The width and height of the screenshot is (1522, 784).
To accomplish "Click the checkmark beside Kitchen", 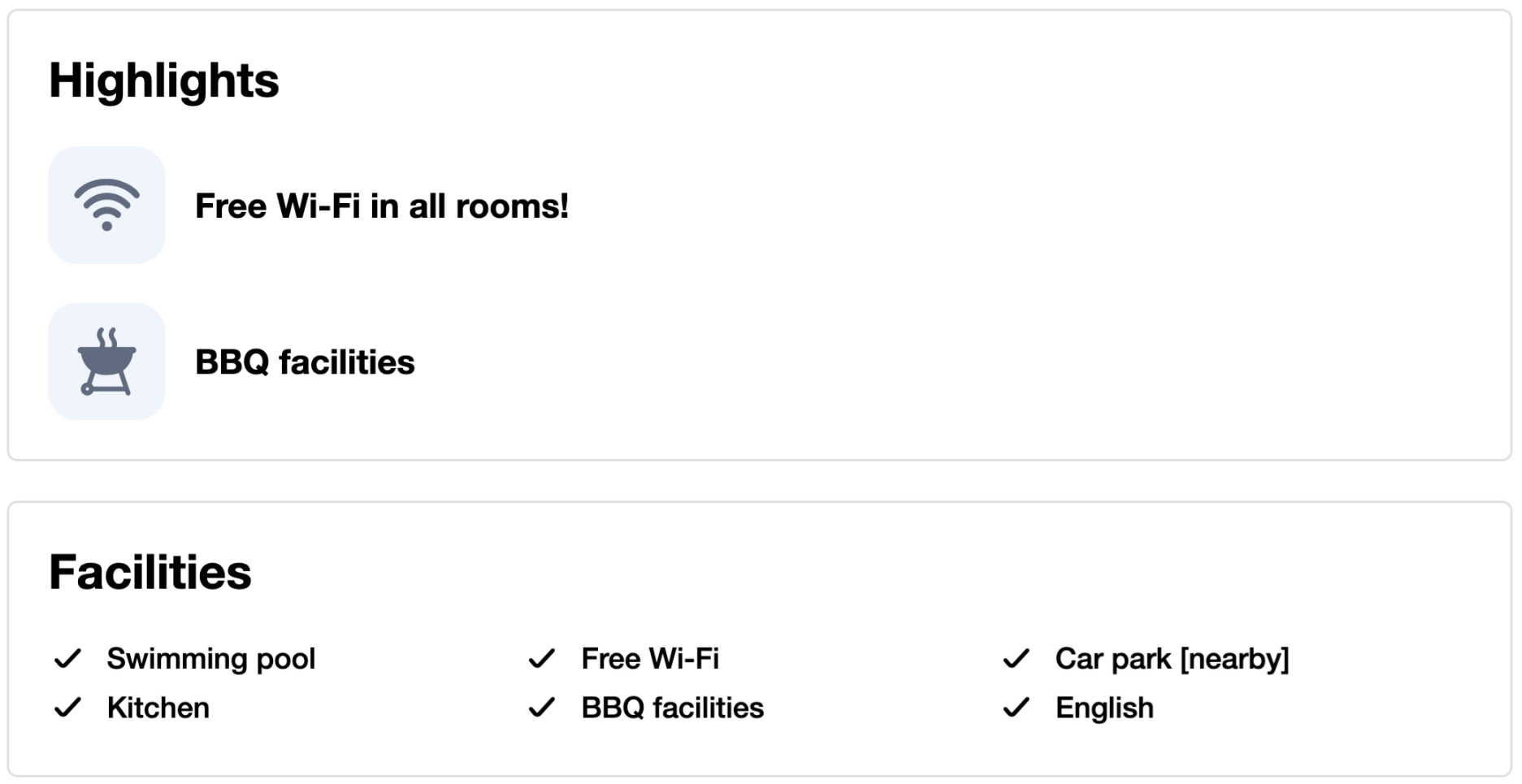I will [x=67, y=708].
